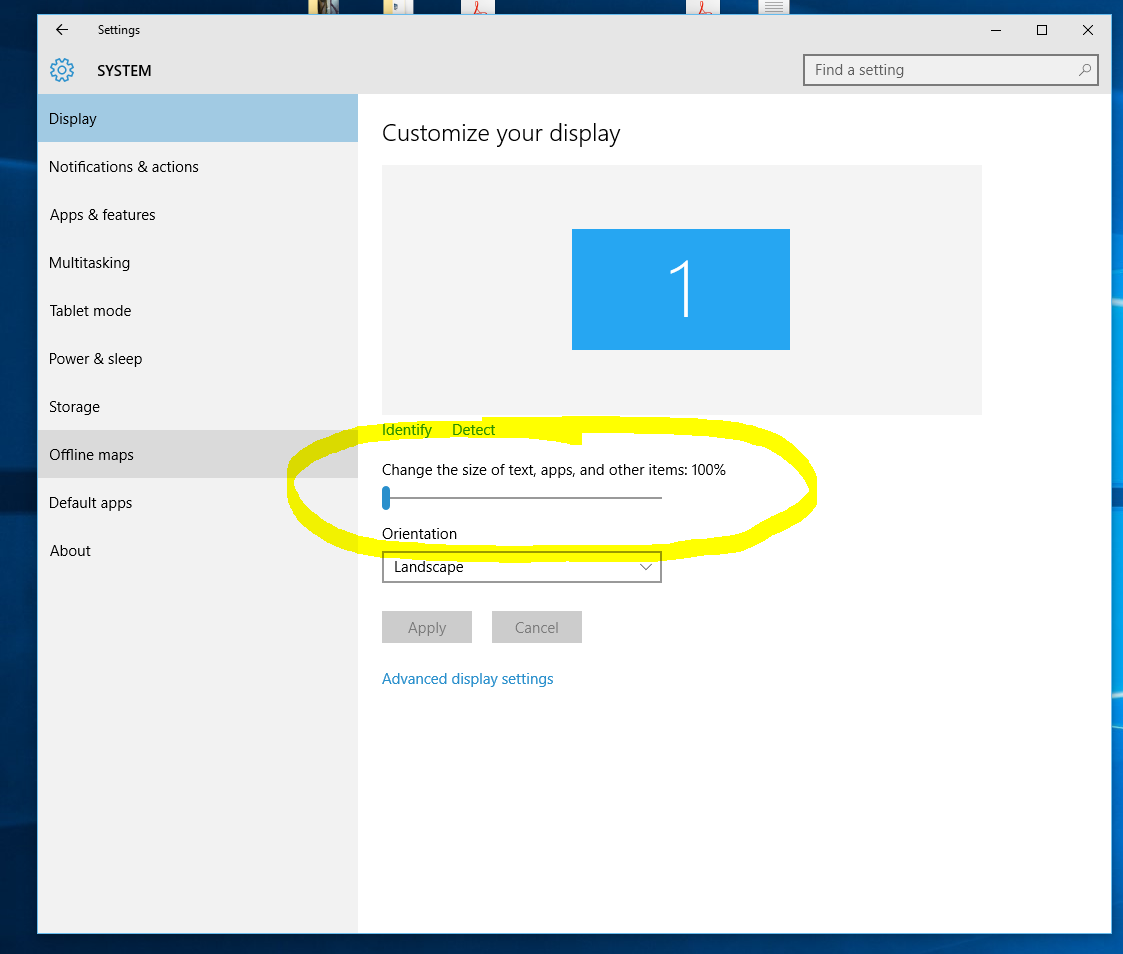Open Advanced display settings
Viewport: 1123px width, 954px height.
coord(468,679)
